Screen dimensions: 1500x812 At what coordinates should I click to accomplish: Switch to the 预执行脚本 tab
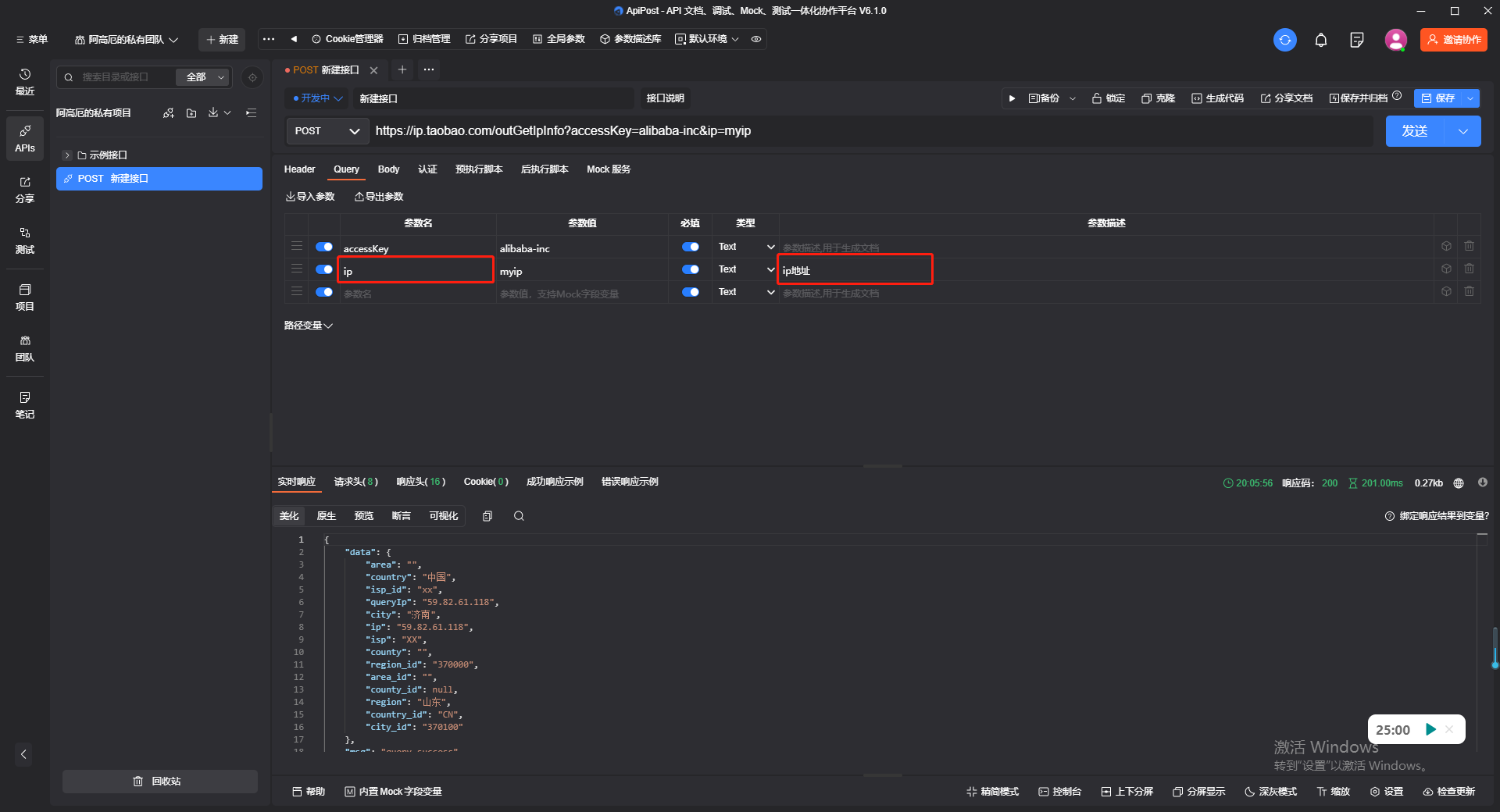479,169
